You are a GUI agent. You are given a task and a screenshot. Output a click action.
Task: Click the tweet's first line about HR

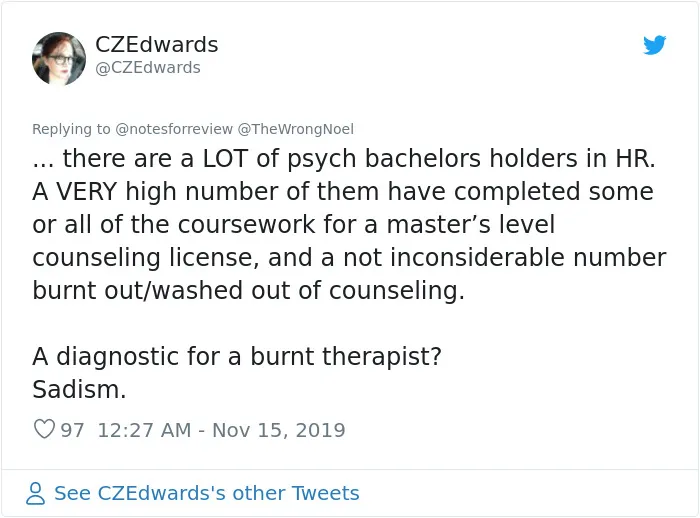(344, 159)
